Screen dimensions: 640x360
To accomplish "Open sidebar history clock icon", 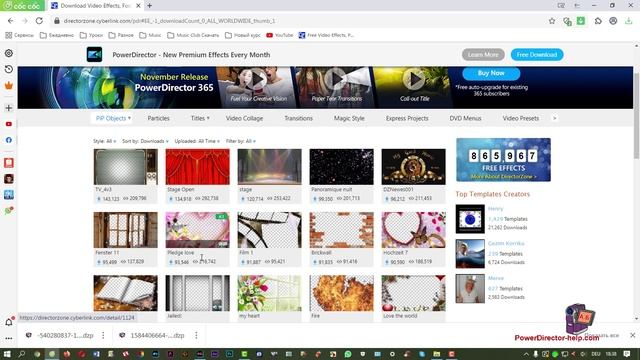I will (x=9, y=69).
